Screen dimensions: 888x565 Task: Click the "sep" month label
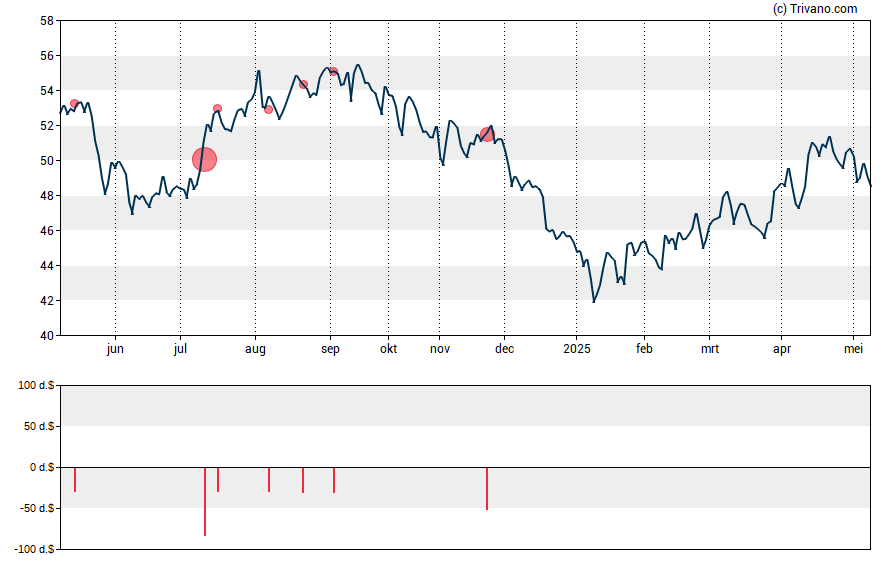[330, 349]
